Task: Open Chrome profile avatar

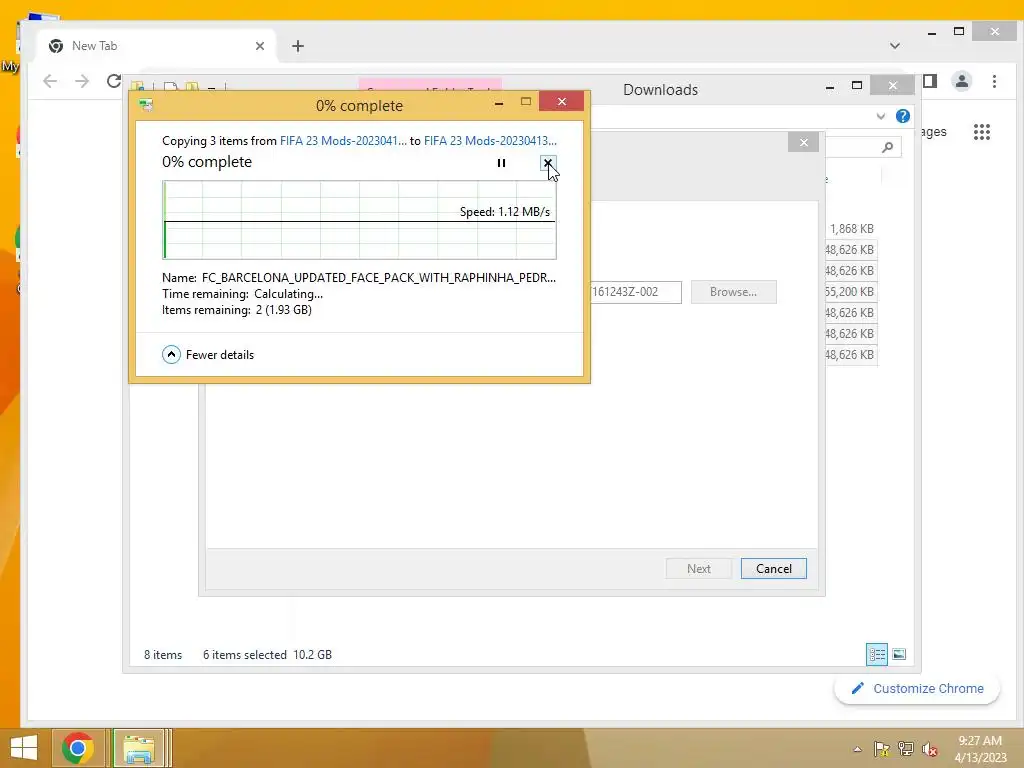Action: pyautogui.click(x=961, y=81)
